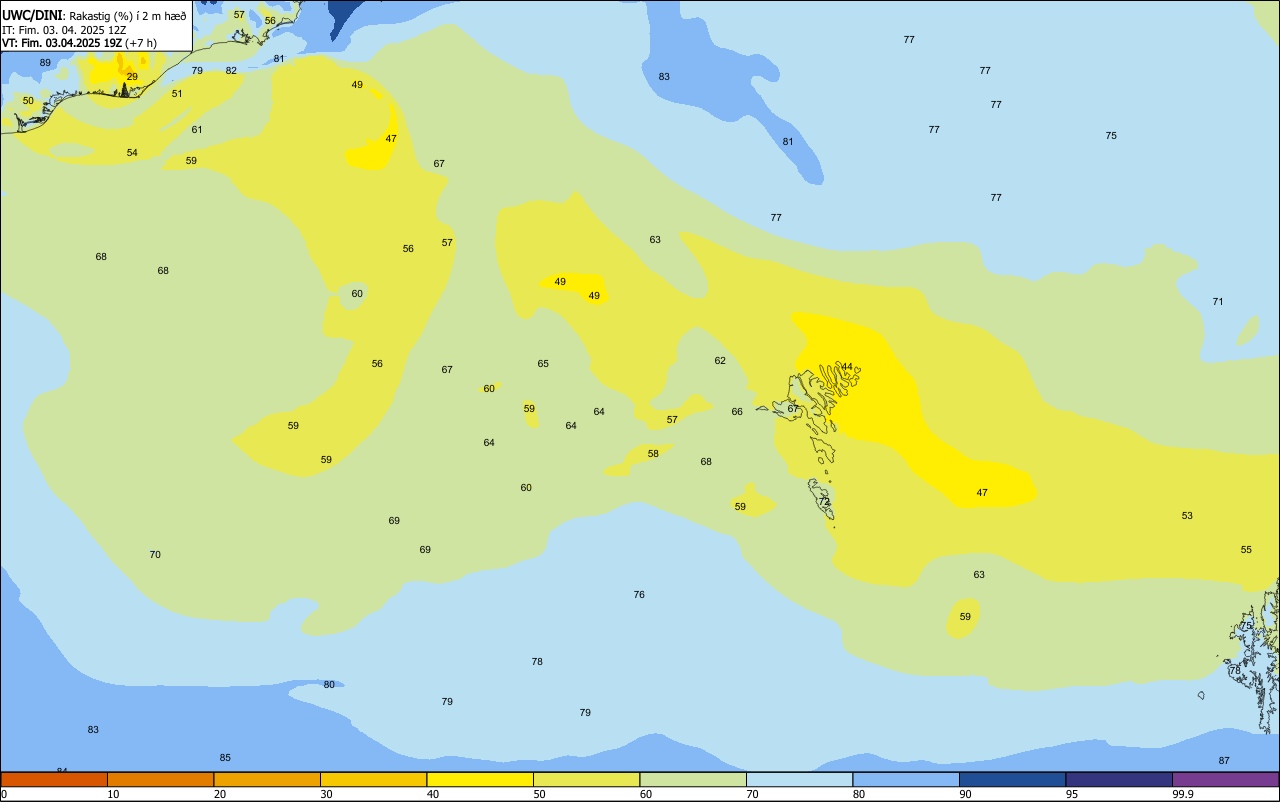1280x802 pixels.
Task: Click the map value 66
Action: (737, 412)
